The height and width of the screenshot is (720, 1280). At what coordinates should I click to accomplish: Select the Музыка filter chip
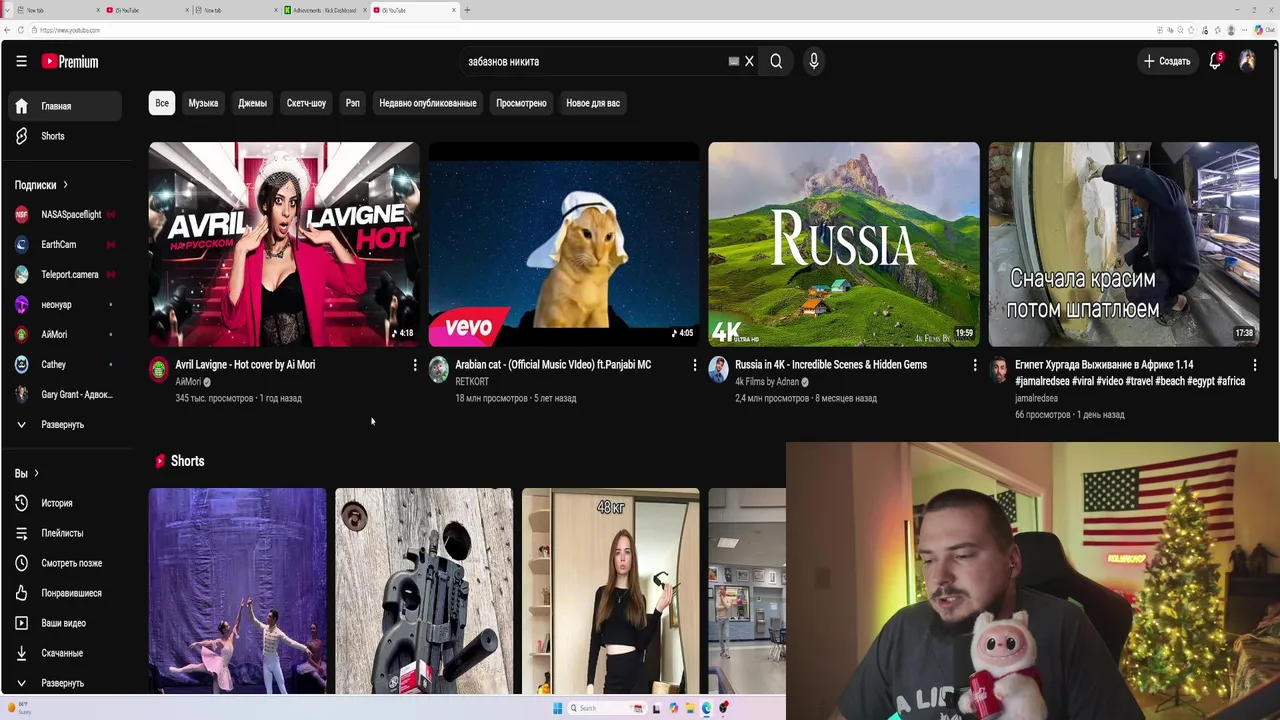point(203,103)
